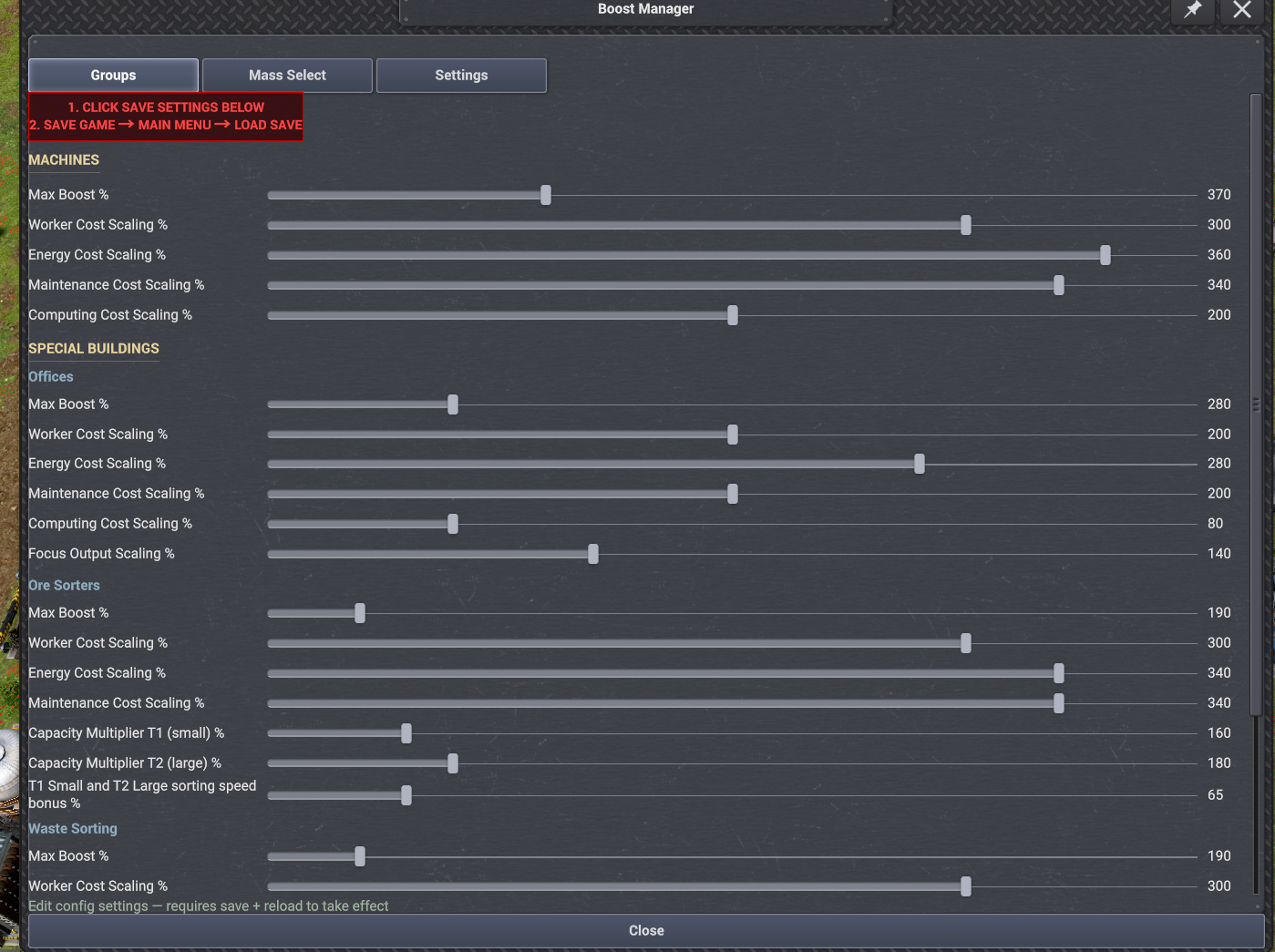The width and height of the screenshot is (1275, 952).
Task: Click the Machines Max Boost slider handle
Action: (546, 195)
